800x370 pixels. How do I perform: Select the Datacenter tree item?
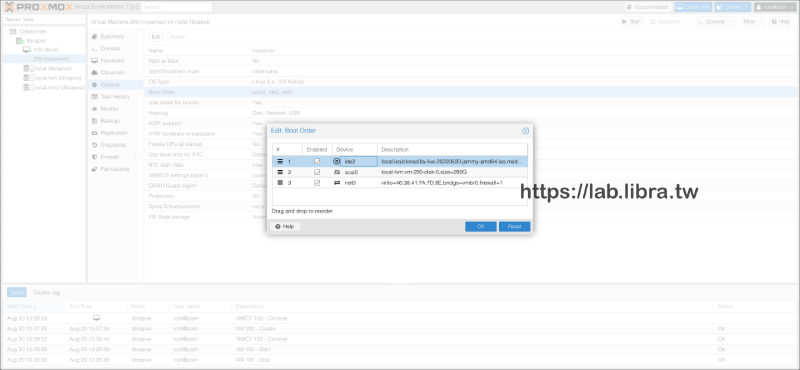point(33,32)
